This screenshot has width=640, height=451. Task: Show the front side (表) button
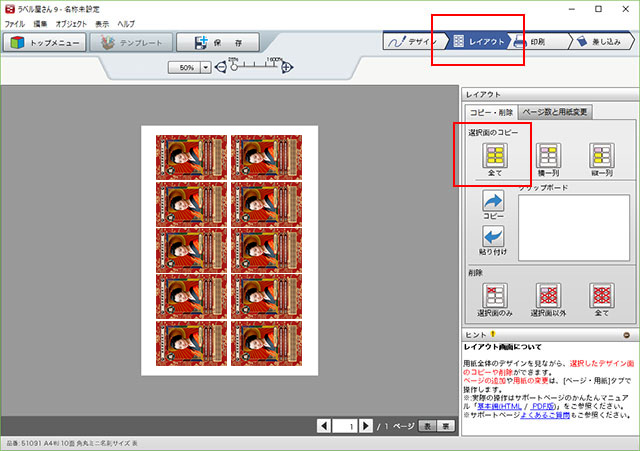pos(427,426)
